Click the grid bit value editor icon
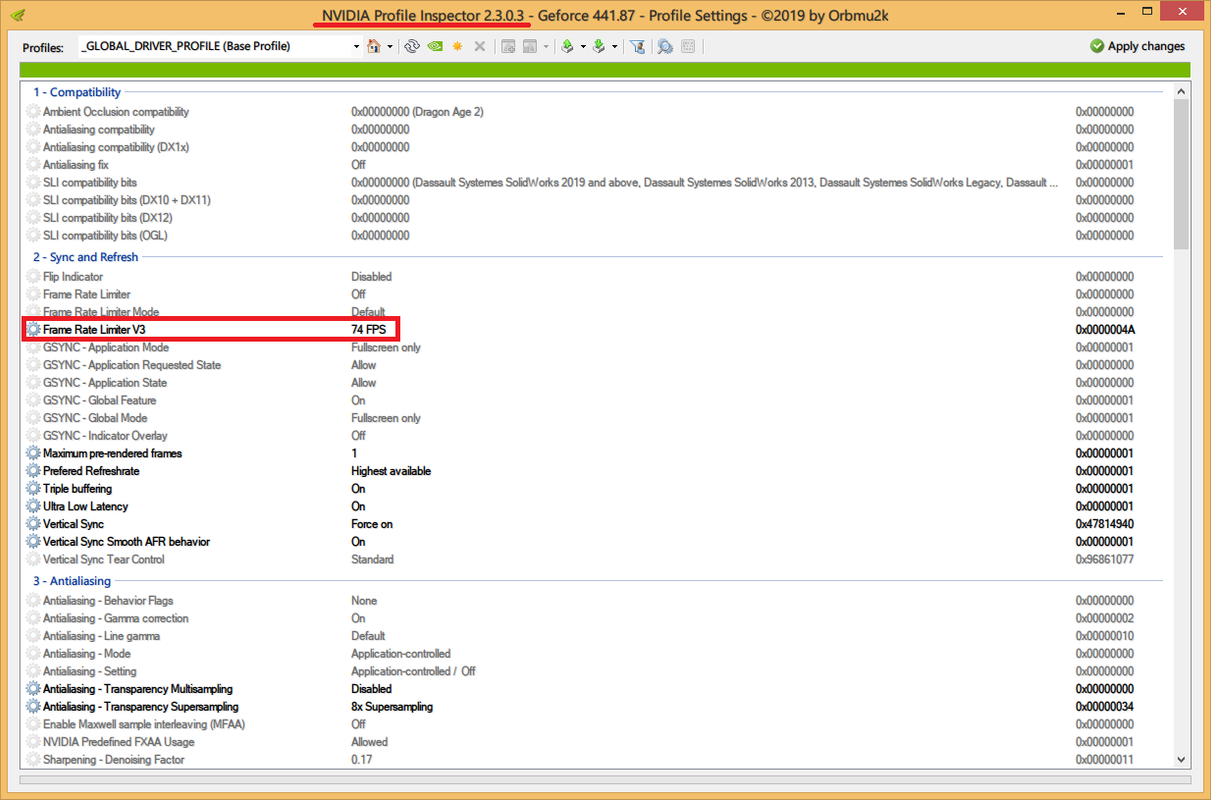Viewport: 1211px width, 800px height. click(x=688, y=46)
